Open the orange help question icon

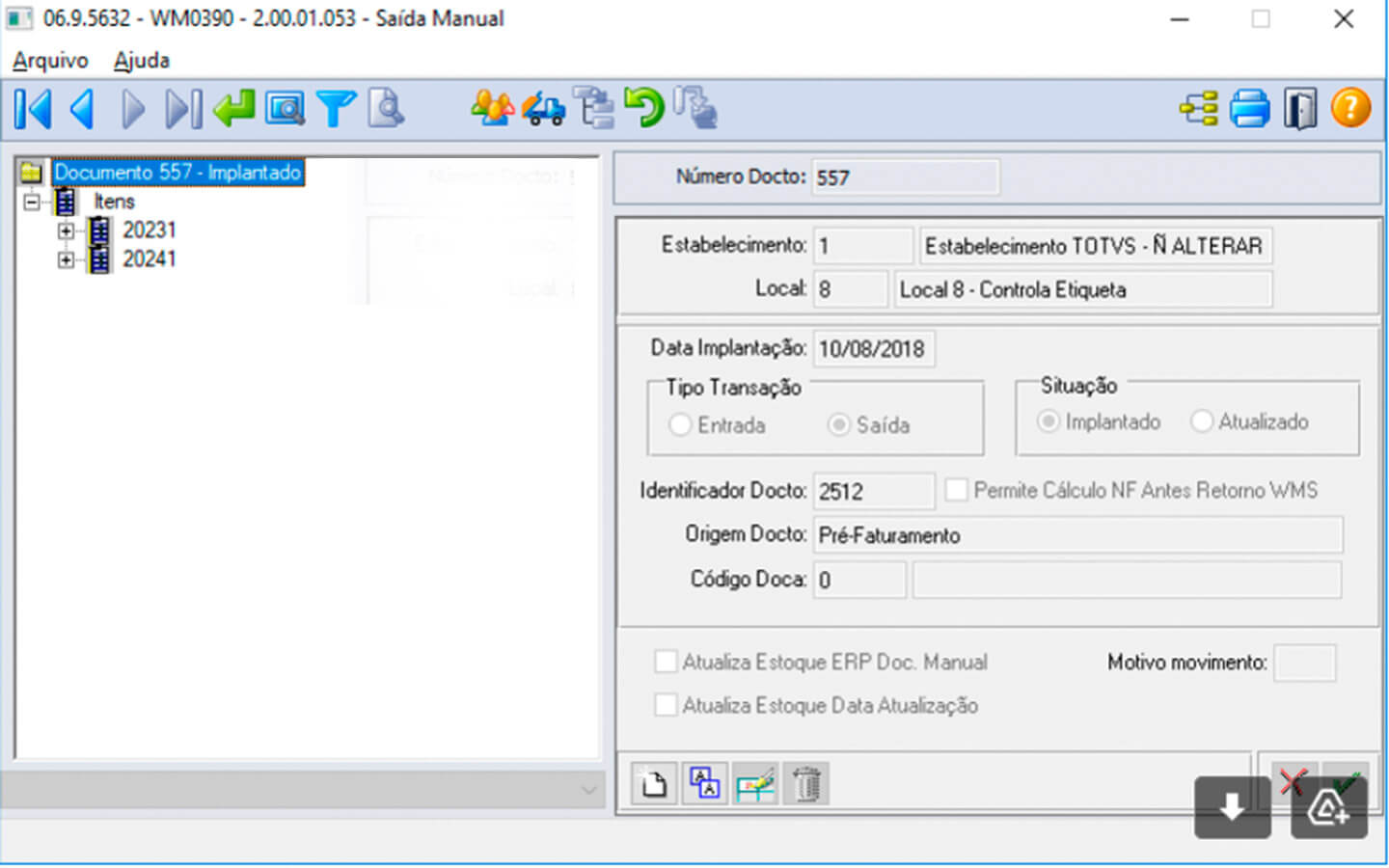click(x=1350, y=108)
